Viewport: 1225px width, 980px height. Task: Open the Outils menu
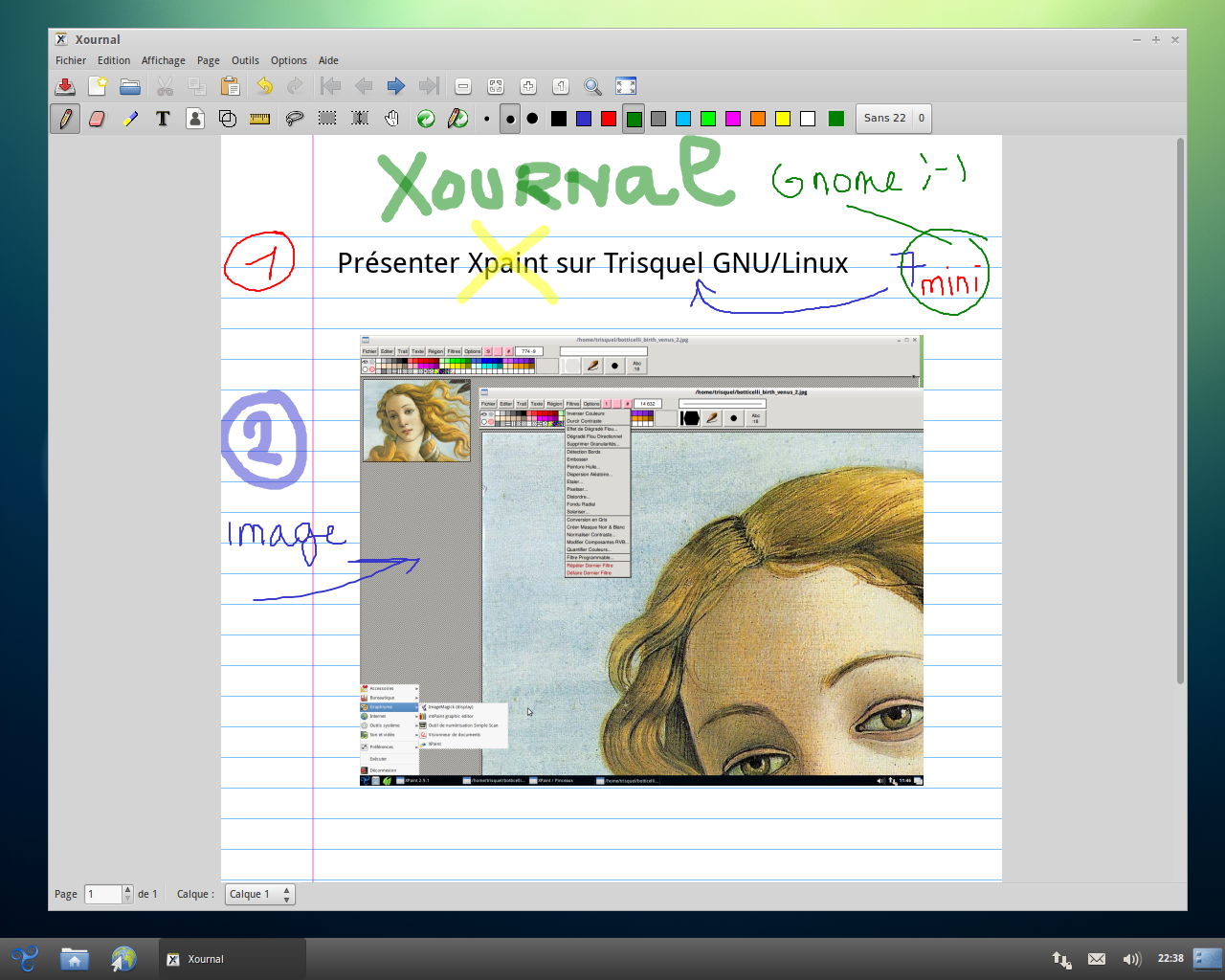(245, 60)
